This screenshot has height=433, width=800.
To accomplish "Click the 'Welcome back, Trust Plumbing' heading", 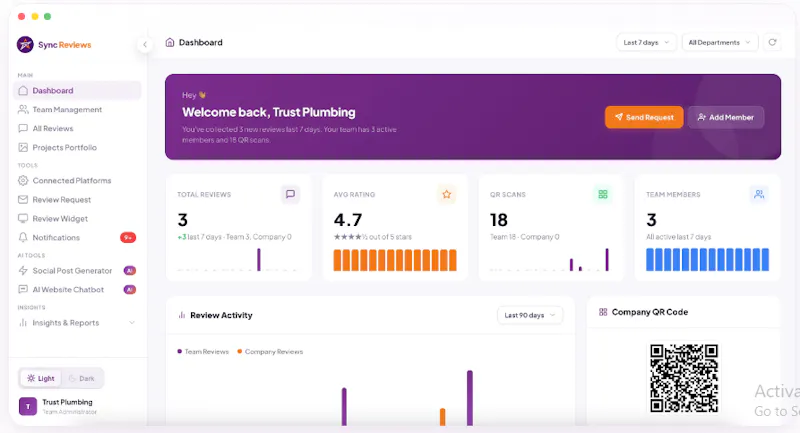I will click(269, 112).
